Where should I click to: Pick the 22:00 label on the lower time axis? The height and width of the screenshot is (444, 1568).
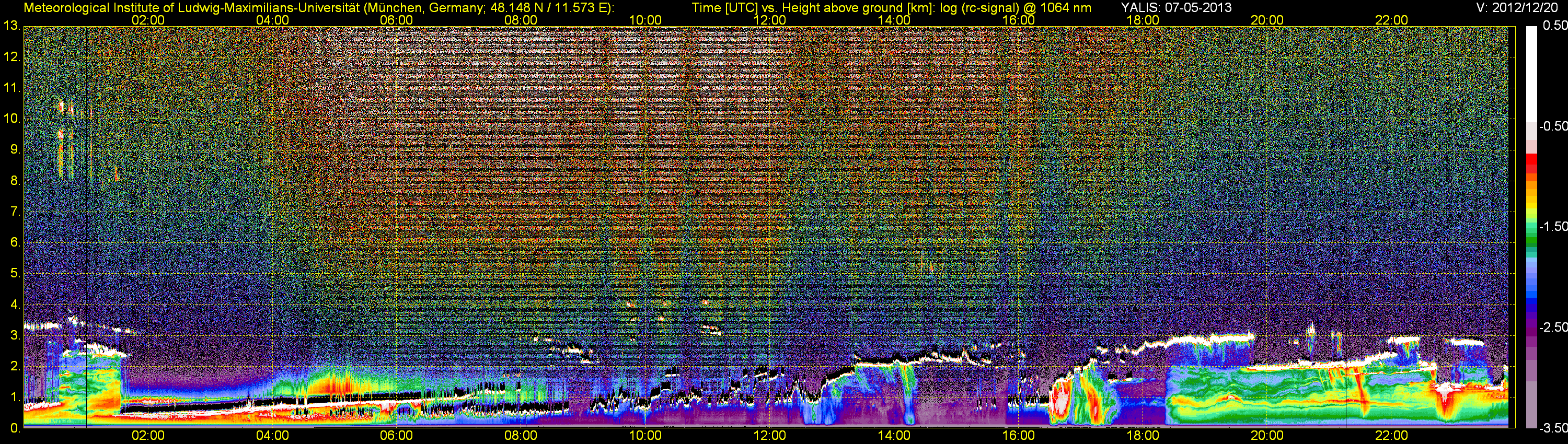tap(1391, 436)
